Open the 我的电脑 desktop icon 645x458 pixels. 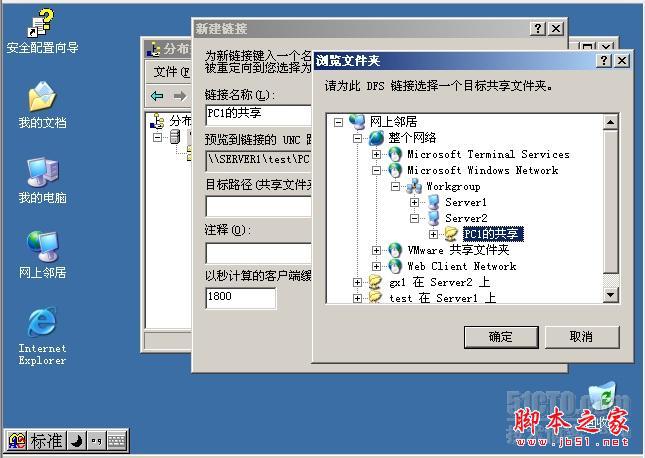[x=42, y=180]
